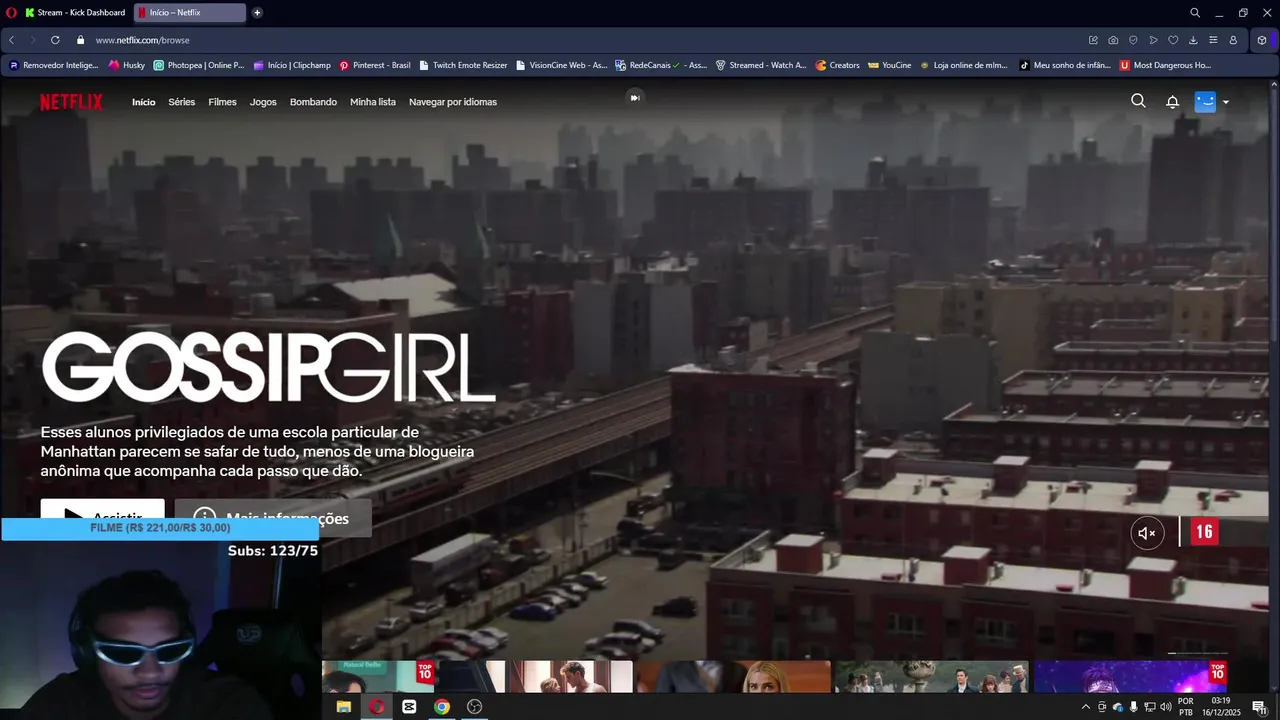Click the Netflix logo
1280x720 pixels.
point(71,102)
